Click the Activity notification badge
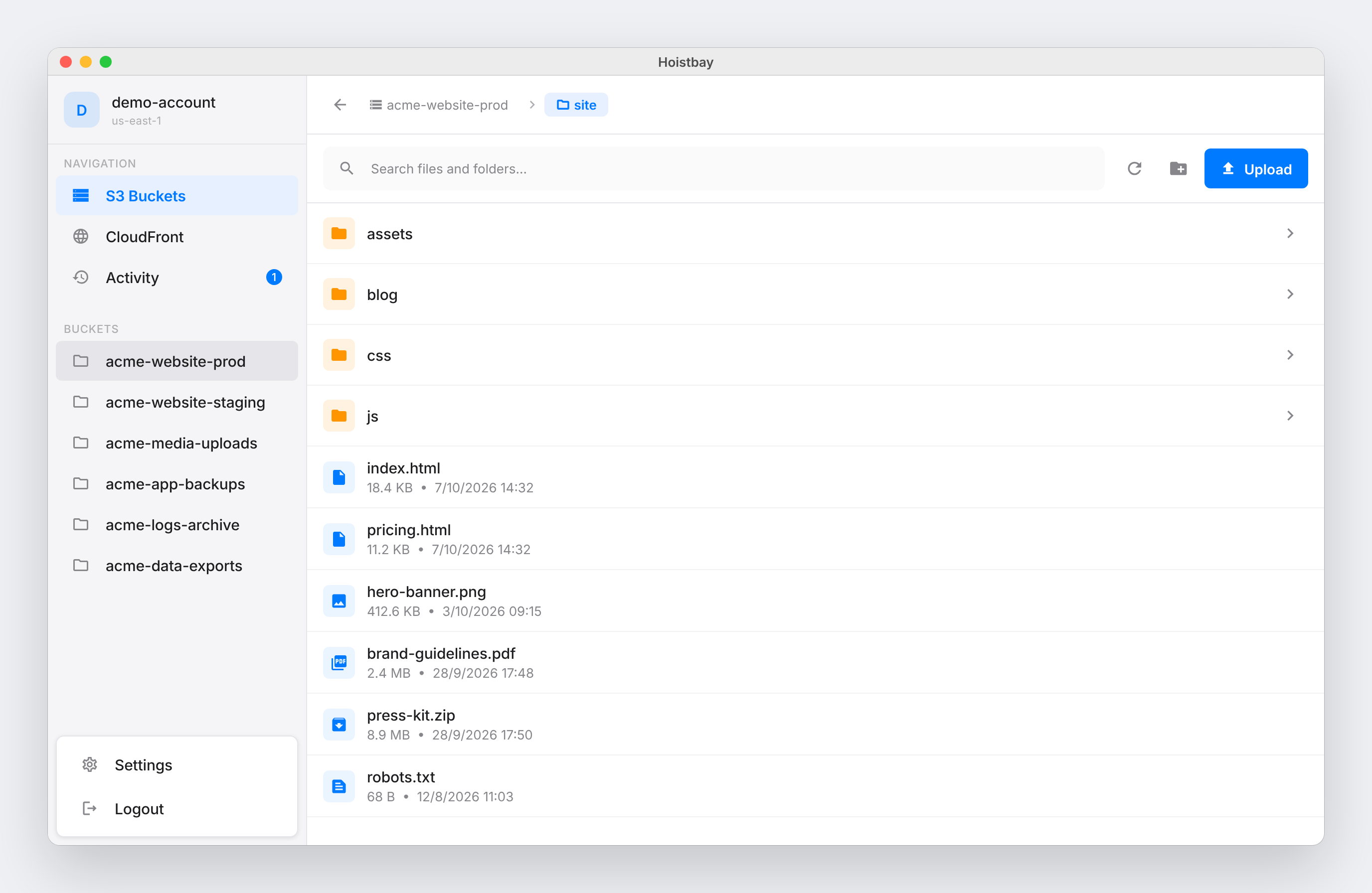 [x=274, y=277]
